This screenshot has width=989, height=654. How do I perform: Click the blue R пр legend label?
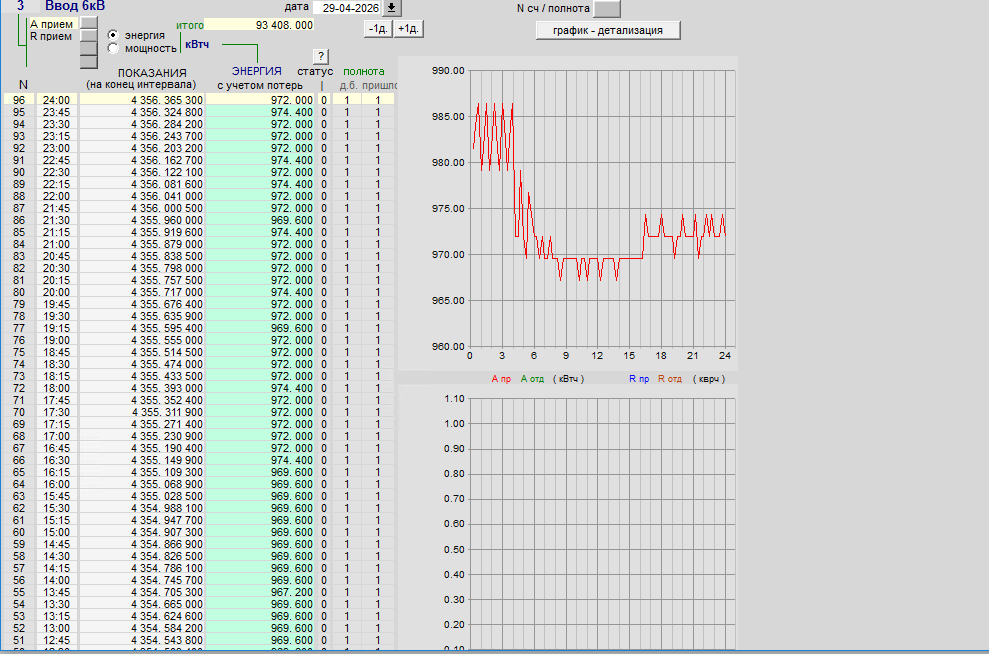pyautogui.click(x=639, y=379)
